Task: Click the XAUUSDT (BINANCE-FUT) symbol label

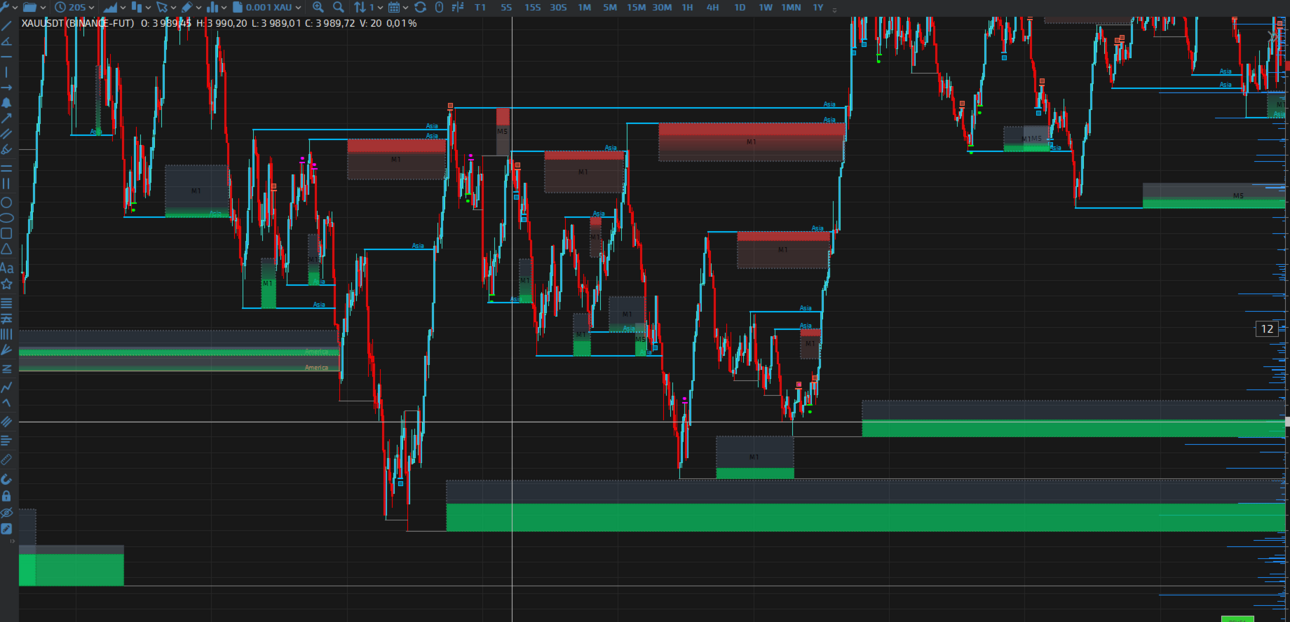Action: pos(77,23)
